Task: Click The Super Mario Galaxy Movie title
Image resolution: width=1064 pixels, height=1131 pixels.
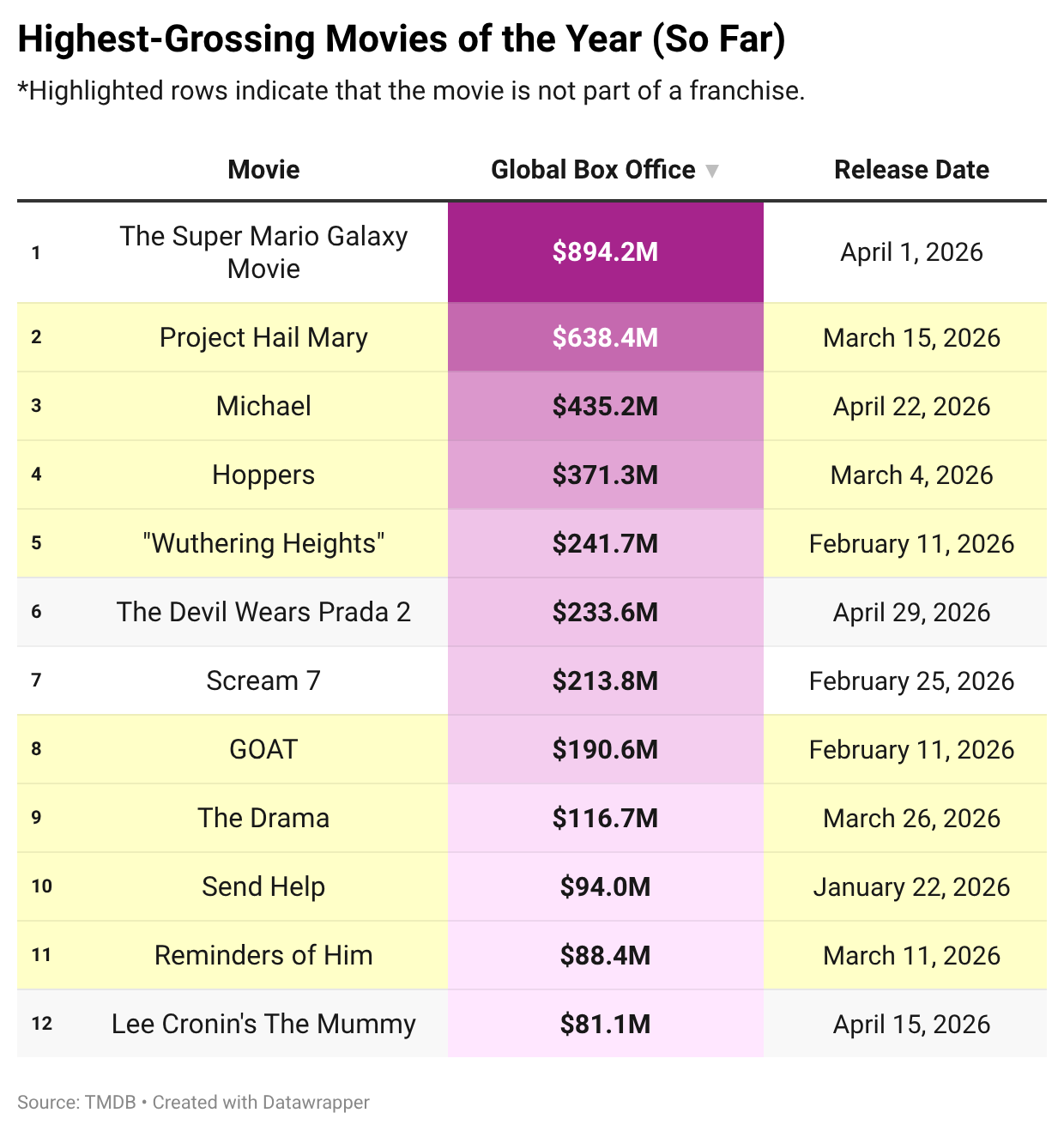Action: [x=263, y=252]
